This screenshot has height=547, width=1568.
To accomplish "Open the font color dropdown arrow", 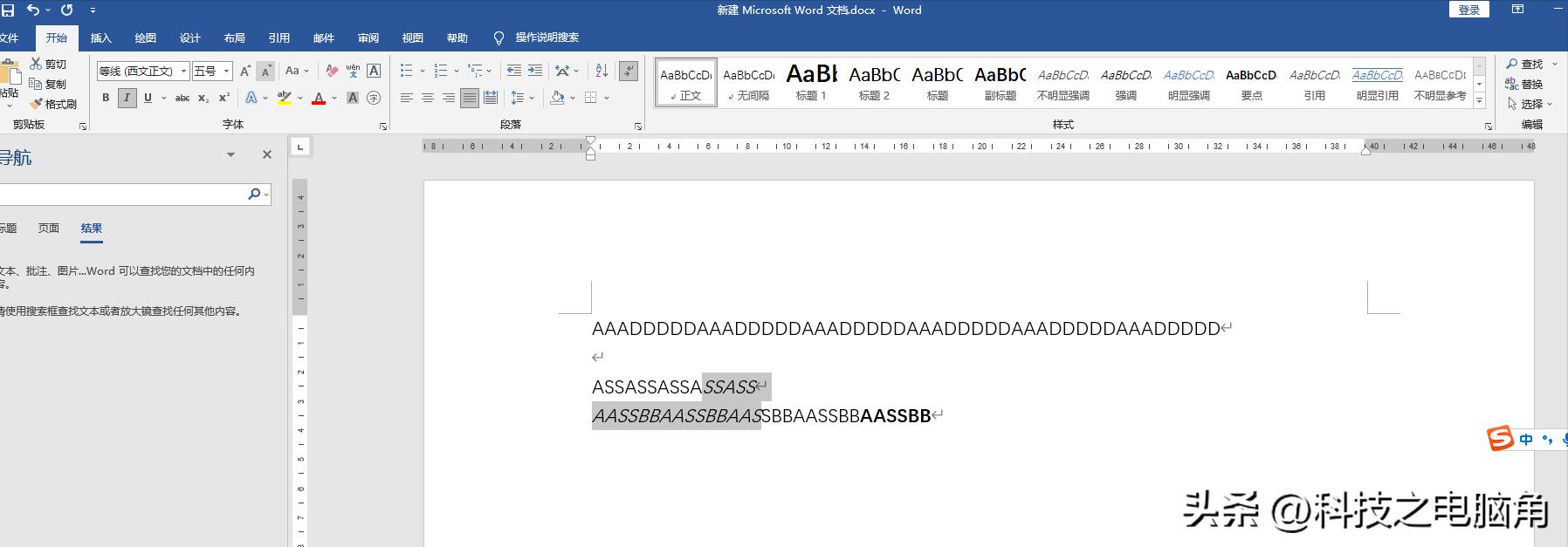I will [335, 98].
